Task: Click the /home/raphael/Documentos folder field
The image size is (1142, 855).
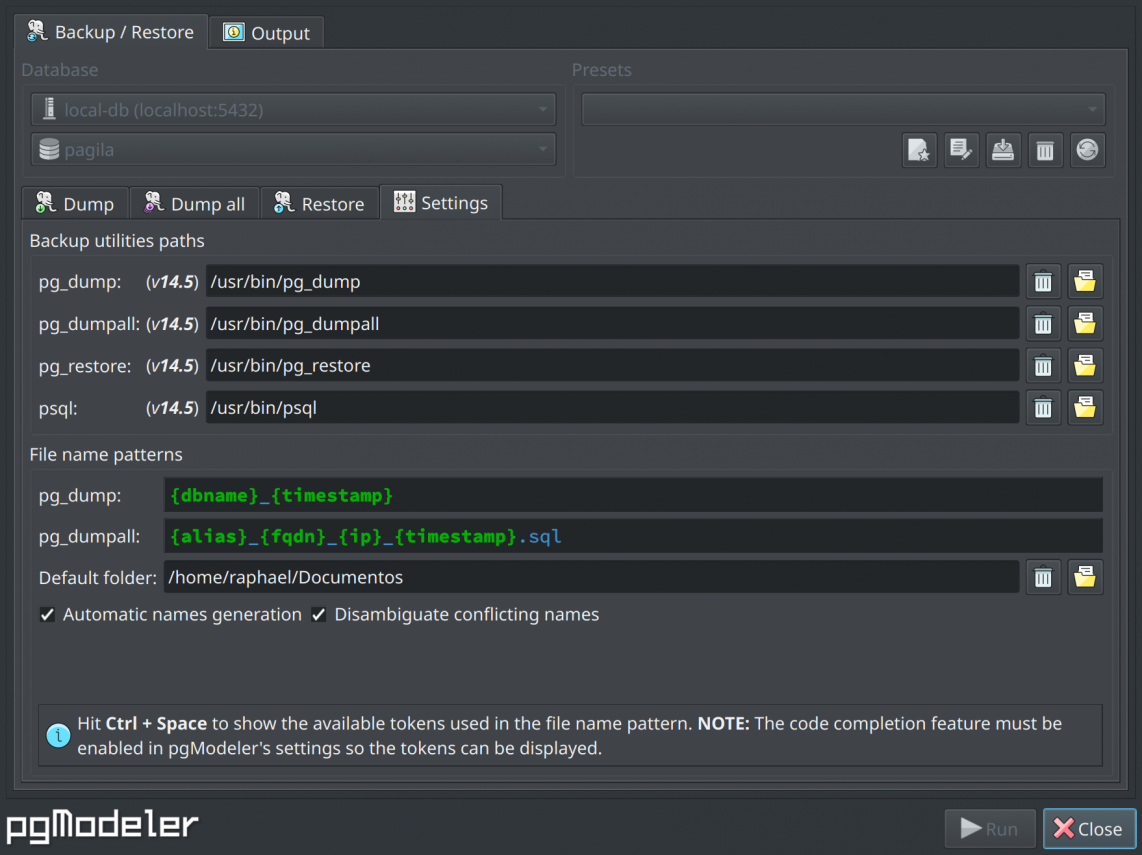Action: 591,577
